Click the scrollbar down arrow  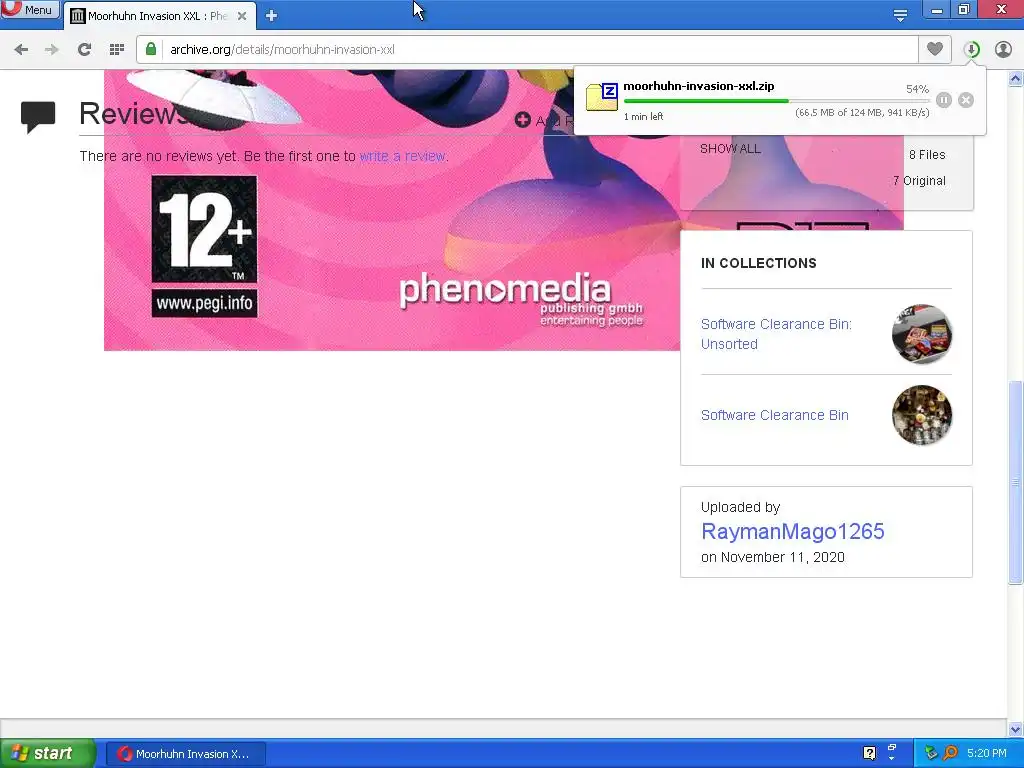1016,729
